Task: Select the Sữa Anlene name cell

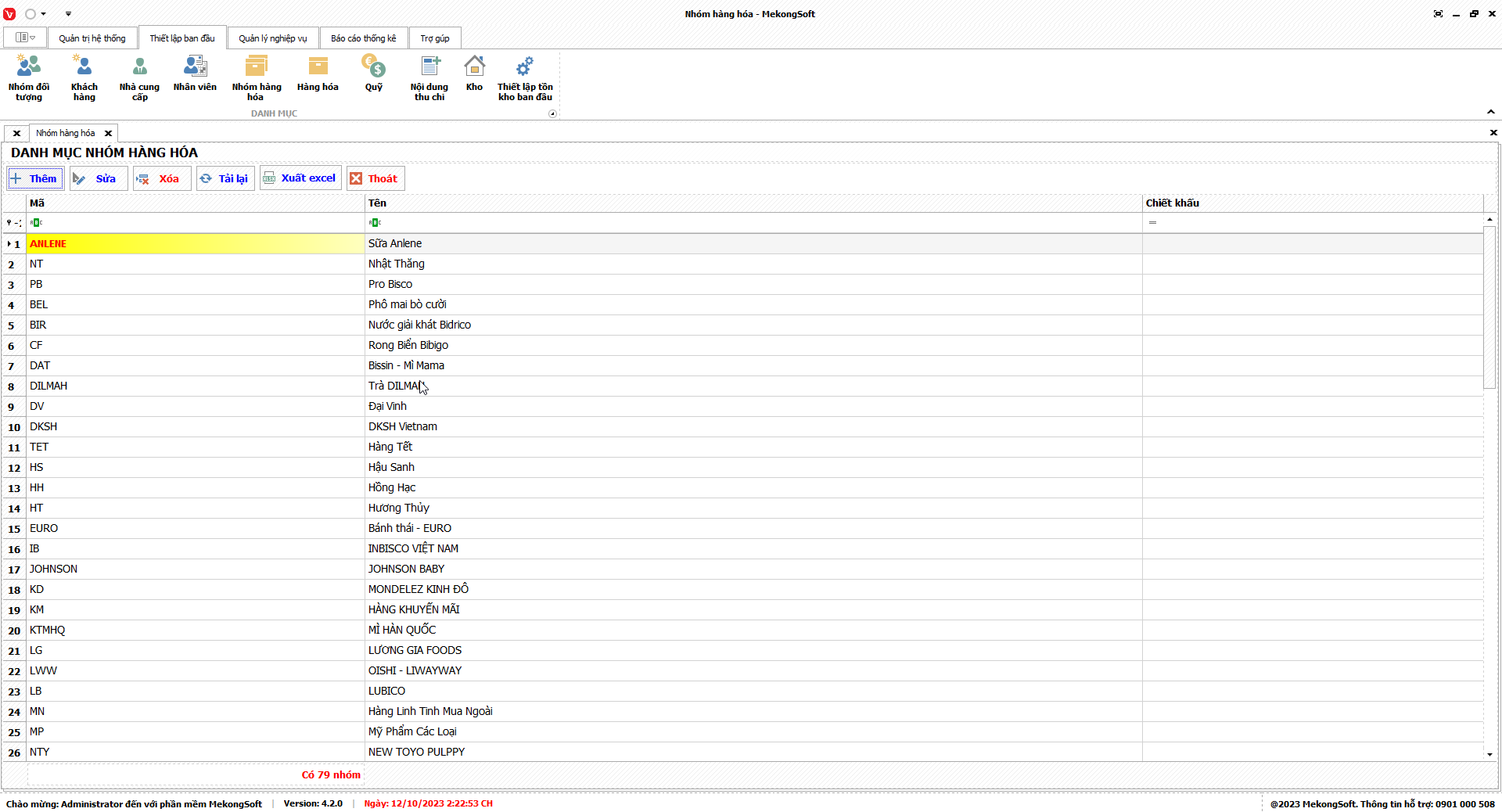Action: coord(753,244)
